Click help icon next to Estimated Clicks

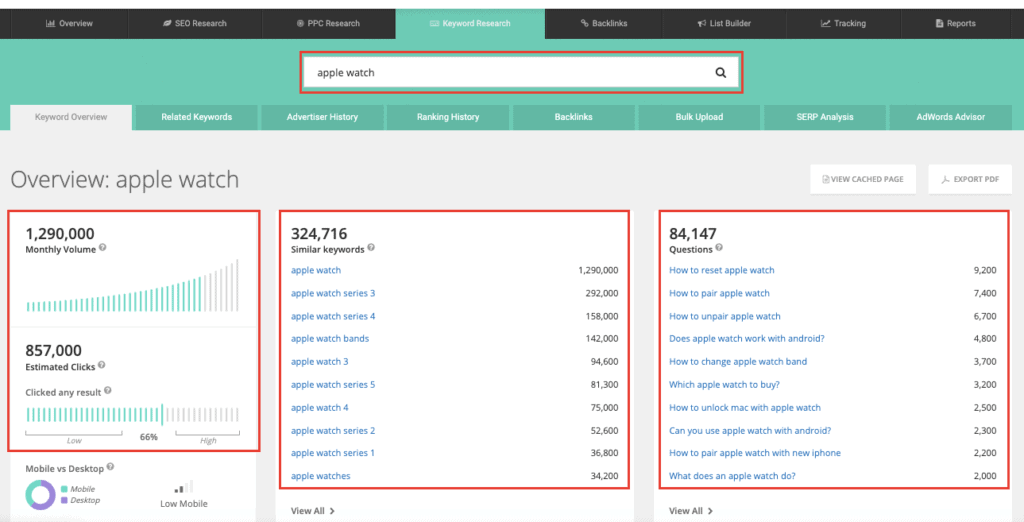click(x=102, y=366)
